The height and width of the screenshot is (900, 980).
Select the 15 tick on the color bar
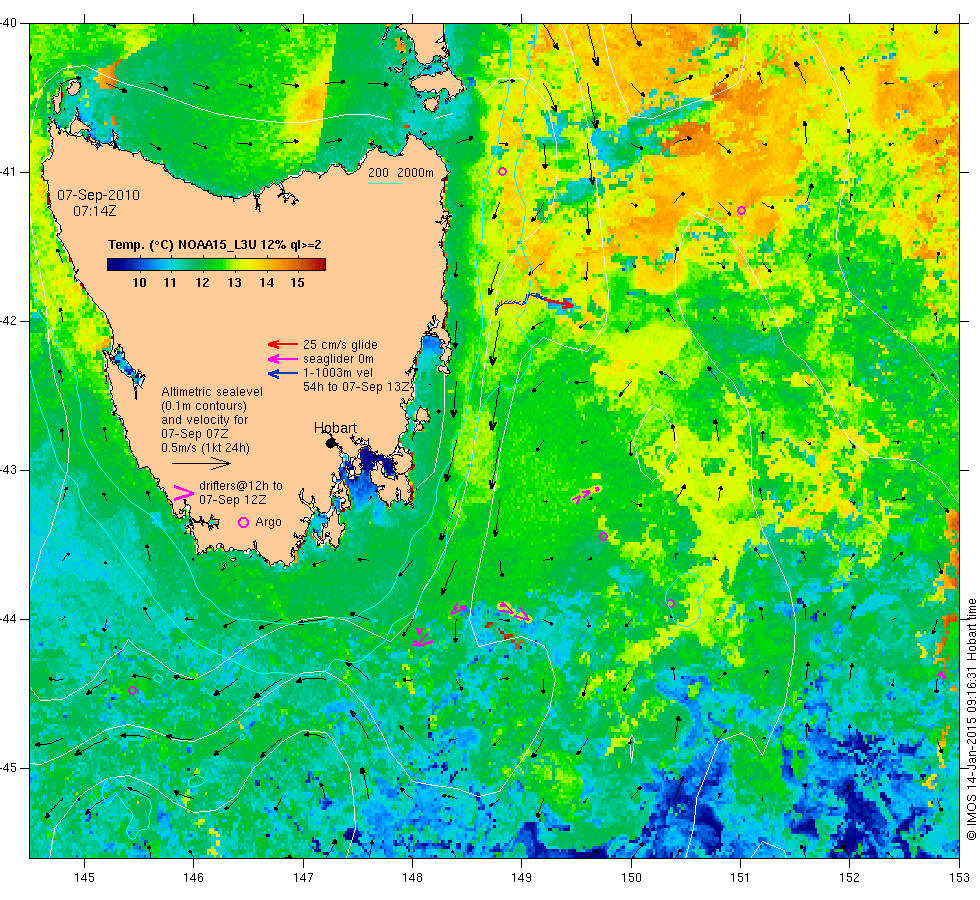point(297,282)
